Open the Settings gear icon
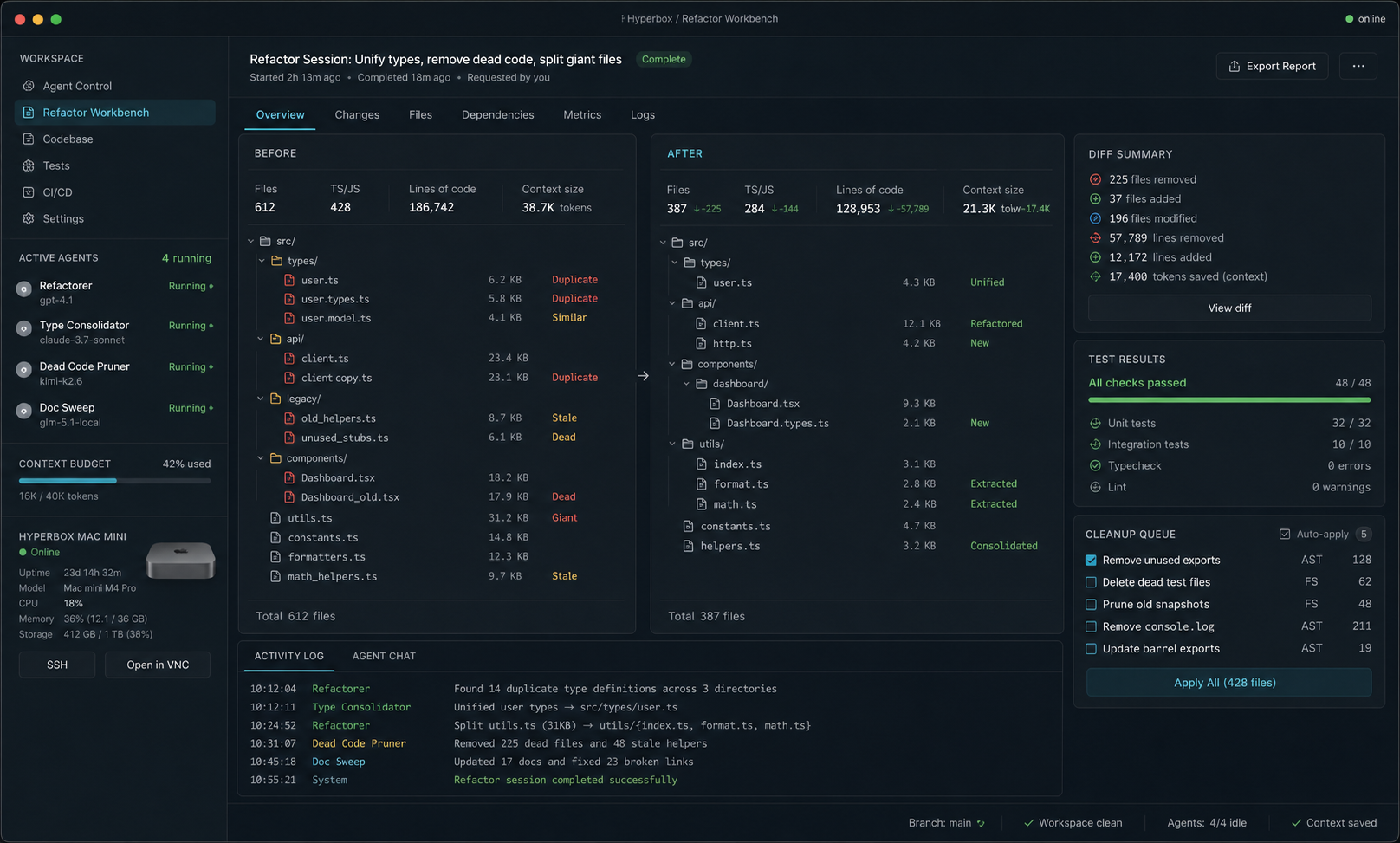1400x843 pixels. pyautogui.click(x=29, y=218)
